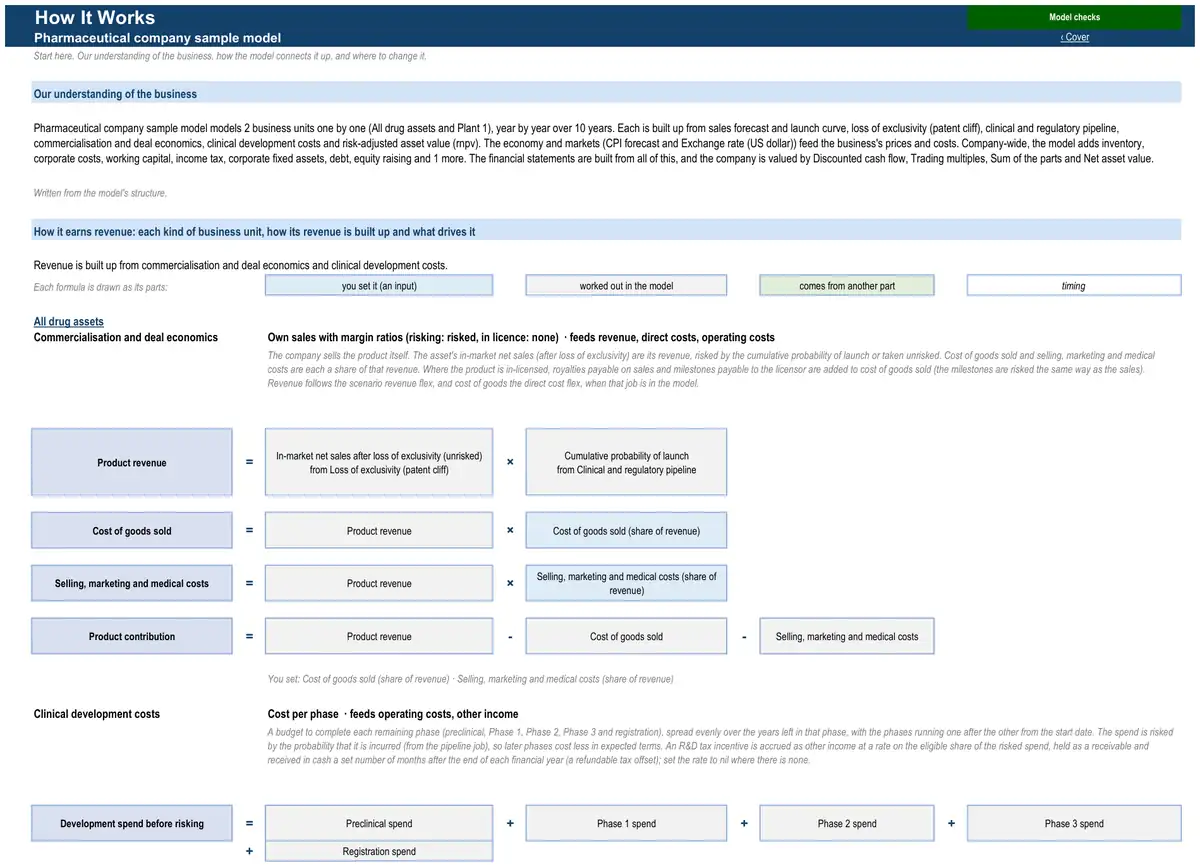Click the 'How it earns revenue' section header
The height and width of the screenshot is (867, 1200).
tap(606, 232)
